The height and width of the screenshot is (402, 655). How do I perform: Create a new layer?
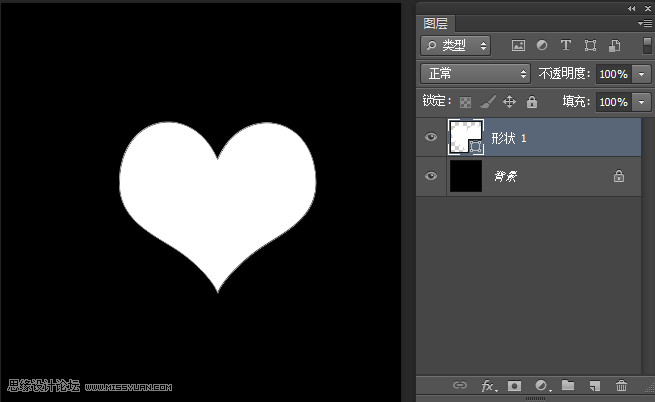coord(594,385)
